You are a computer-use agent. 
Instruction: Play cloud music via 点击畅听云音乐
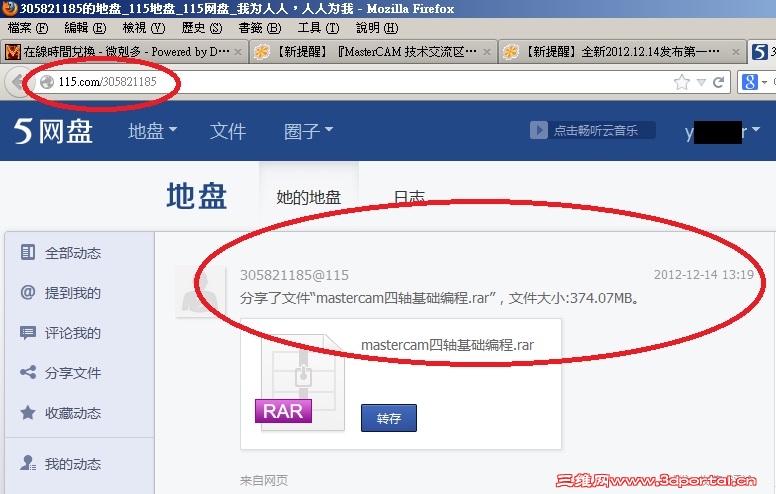tap(592, 131)
